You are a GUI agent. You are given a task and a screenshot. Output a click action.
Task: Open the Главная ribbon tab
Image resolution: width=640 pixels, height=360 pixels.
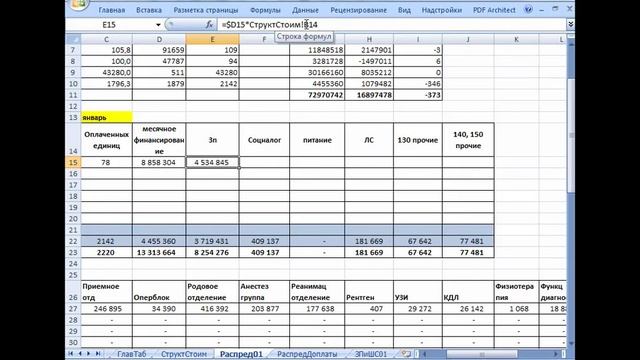coord(111,10)
